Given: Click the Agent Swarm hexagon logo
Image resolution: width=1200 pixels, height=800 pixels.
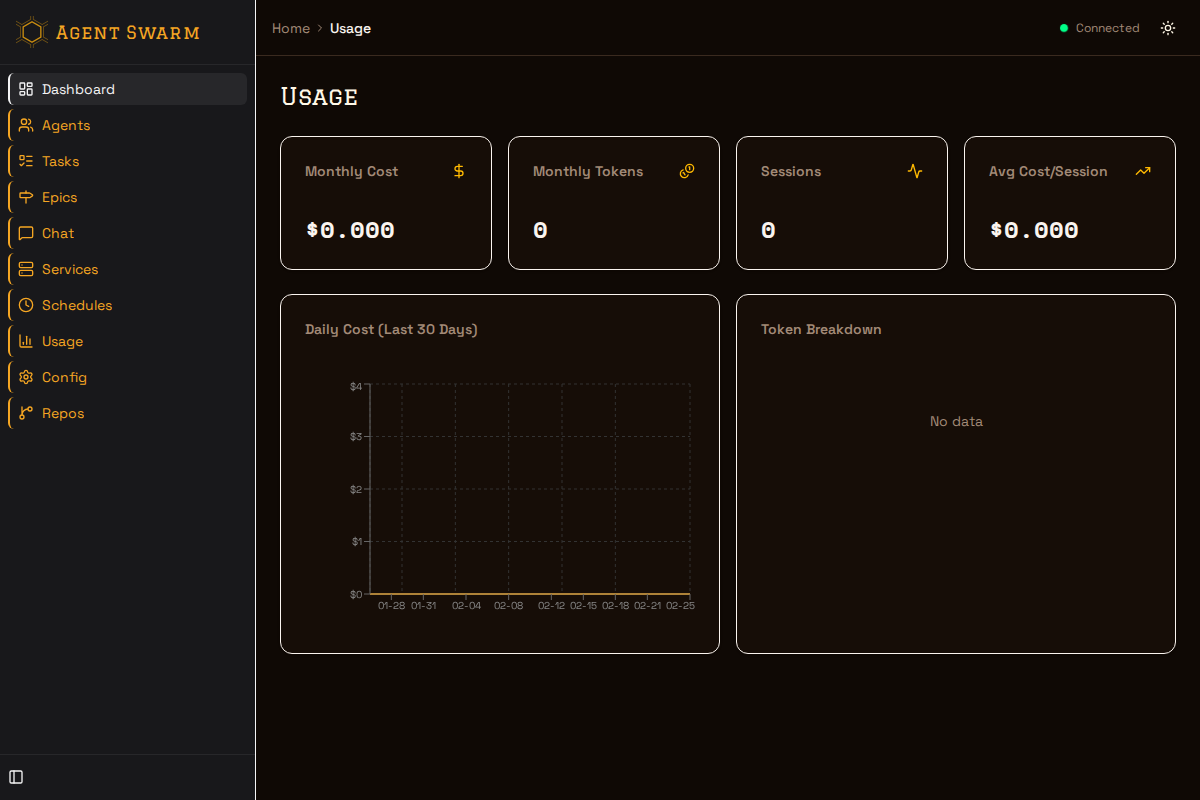Looking at the screenshot, I should coord(32,32).
